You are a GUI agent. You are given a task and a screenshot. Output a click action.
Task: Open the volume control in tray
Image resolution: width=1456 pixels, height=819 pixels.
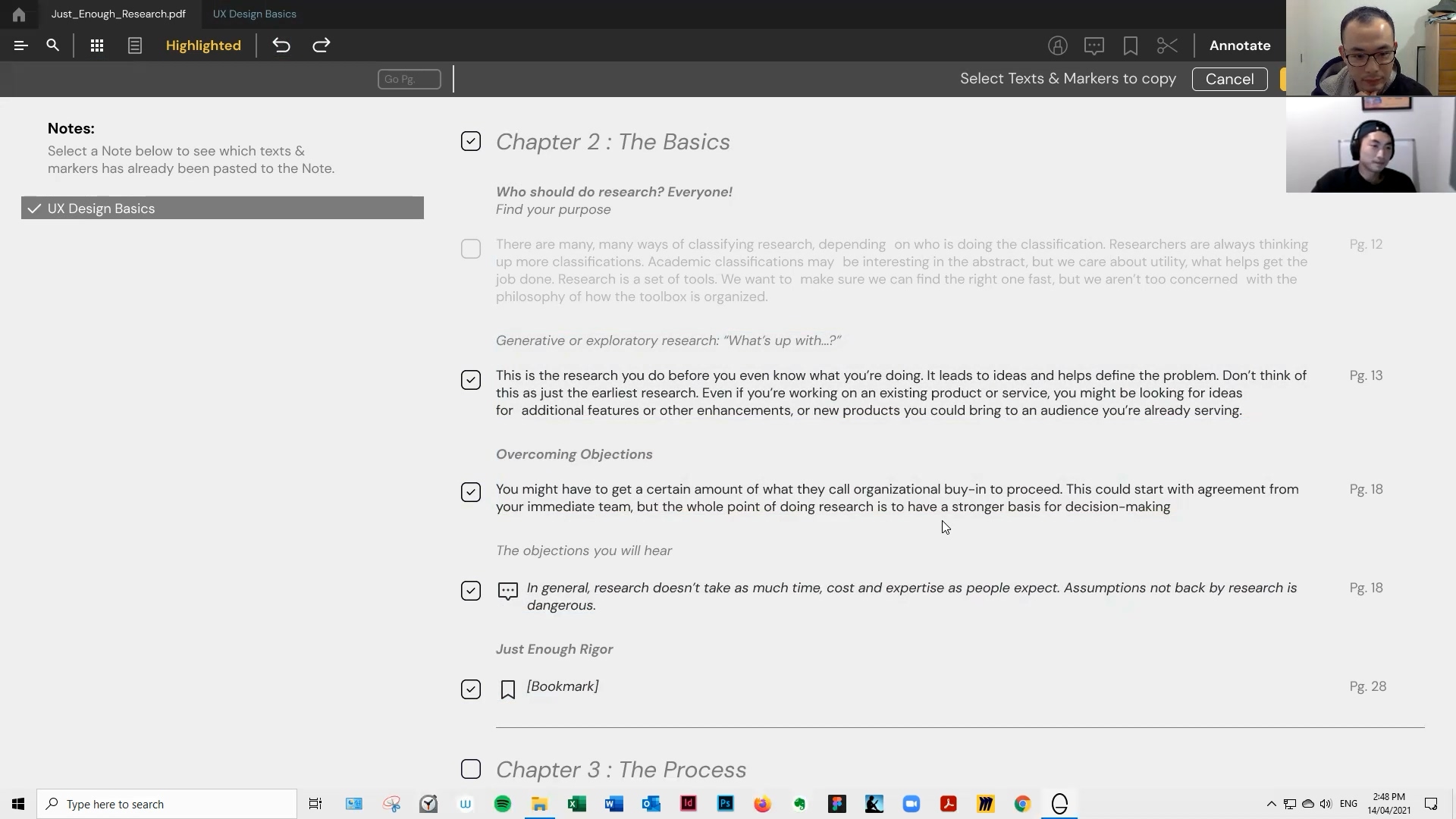[1326, 804]
